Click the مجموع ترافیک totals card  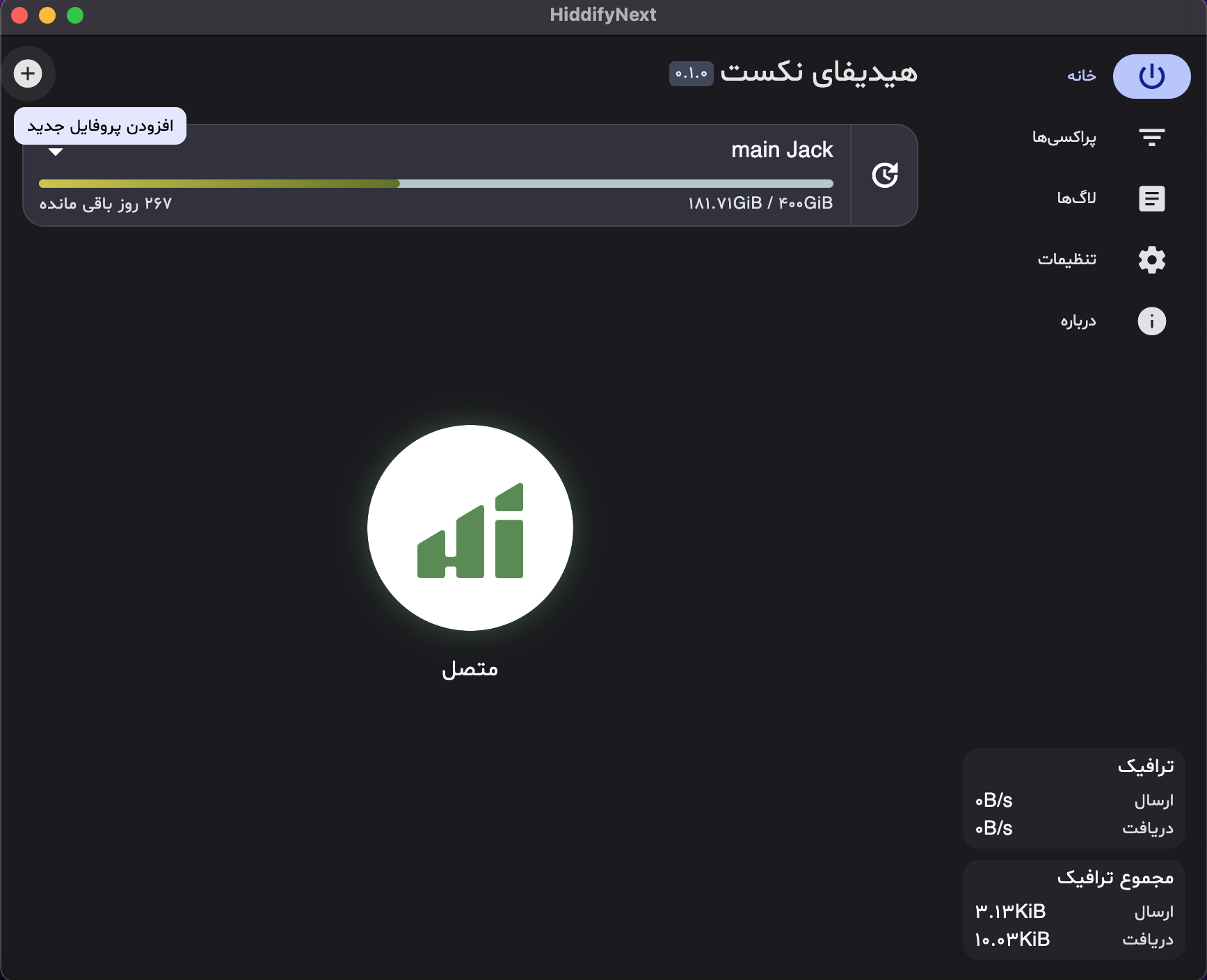tap(1073, 910)
